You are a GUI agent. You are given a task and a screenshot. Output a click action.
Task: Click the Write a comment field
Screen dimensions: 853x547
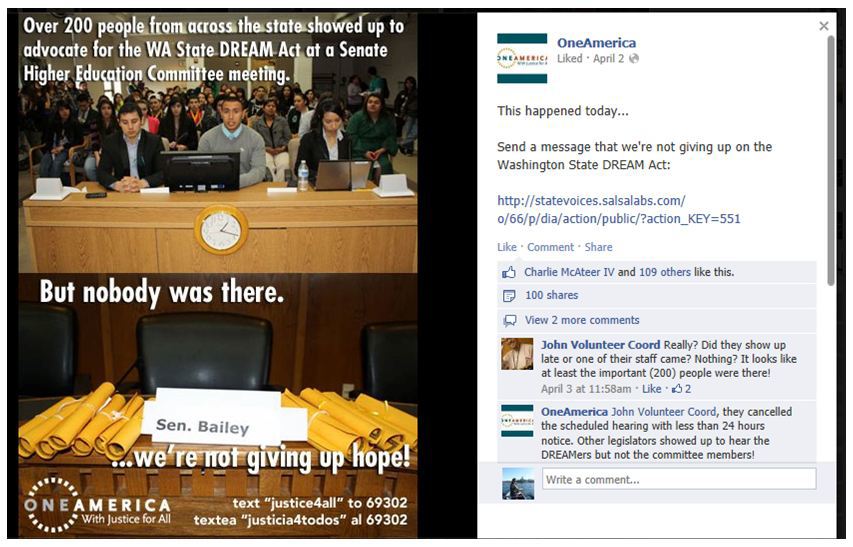pos(679,479)
